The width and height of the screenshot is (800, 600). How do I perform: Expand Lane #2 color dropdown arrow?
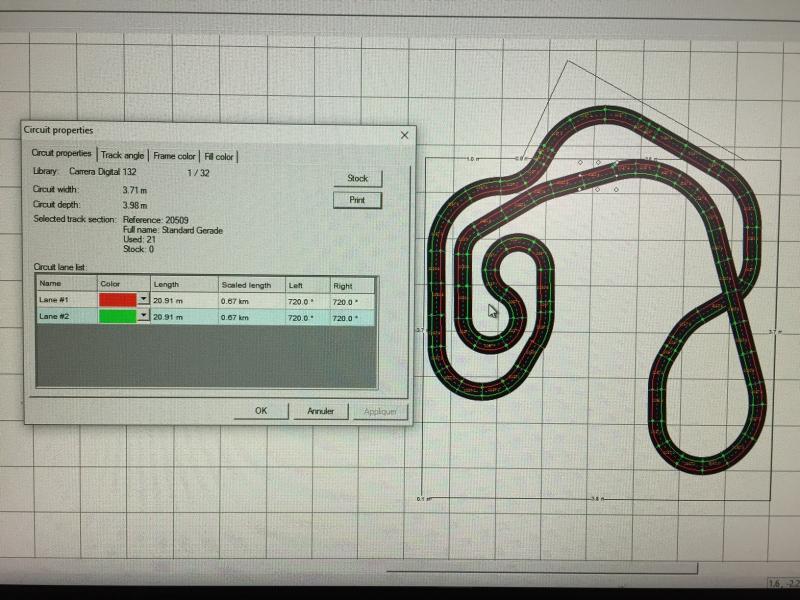(x=143, y=315)
